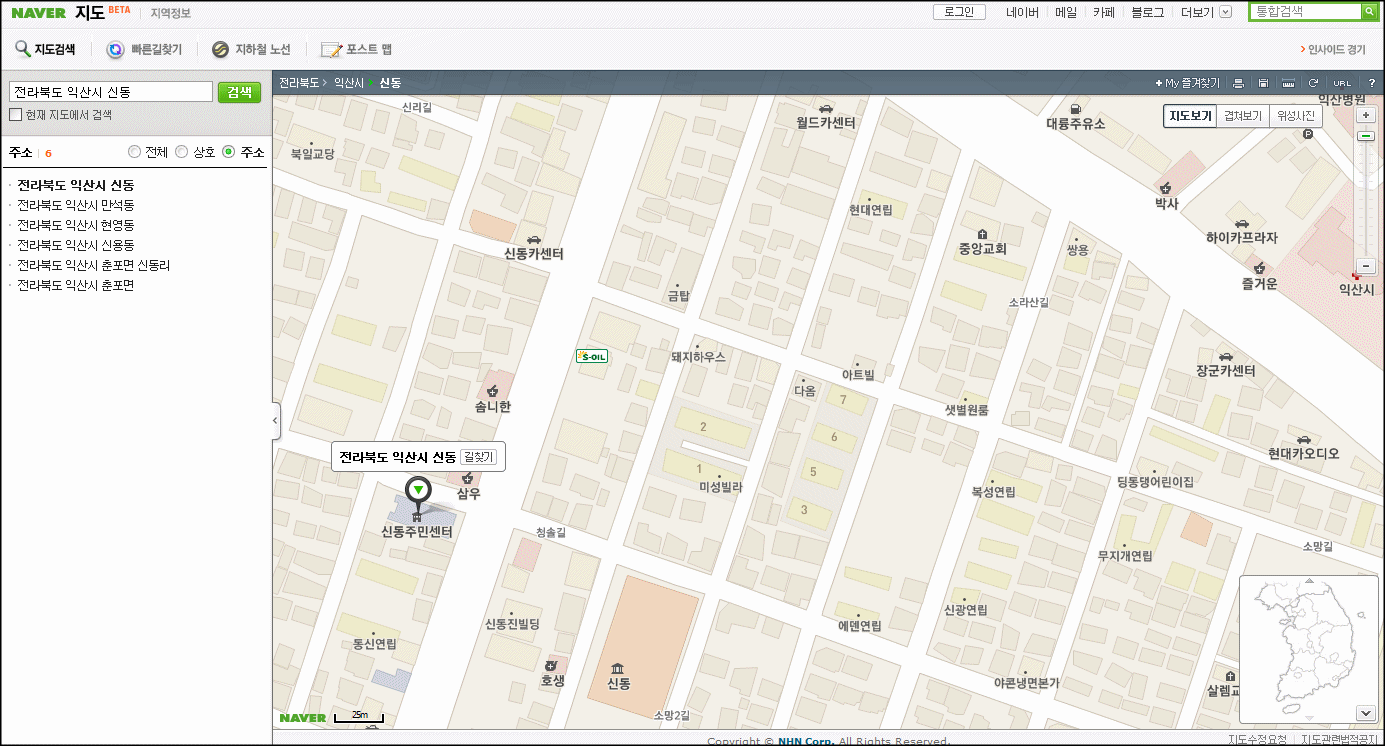Viewport: 1385px width, 746px height.
Task: Click the S-OIL gas station logo on the map
Action: point(591,355)
